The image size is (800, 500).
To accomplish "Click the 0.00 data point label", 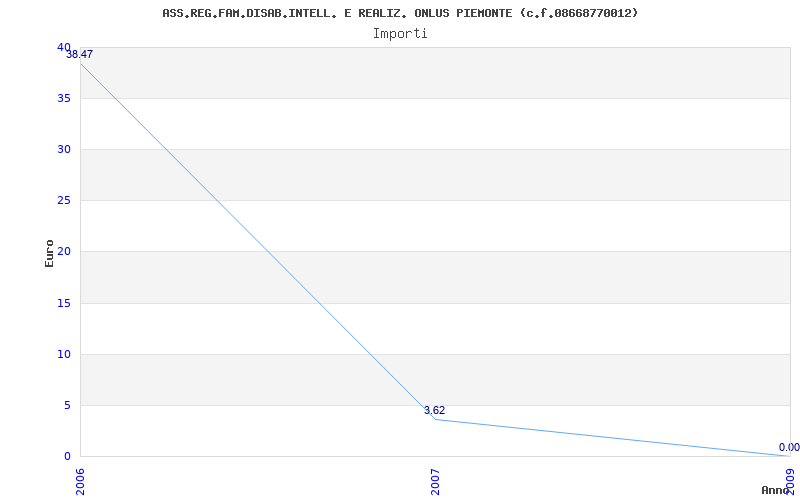I will coord(789,447).
